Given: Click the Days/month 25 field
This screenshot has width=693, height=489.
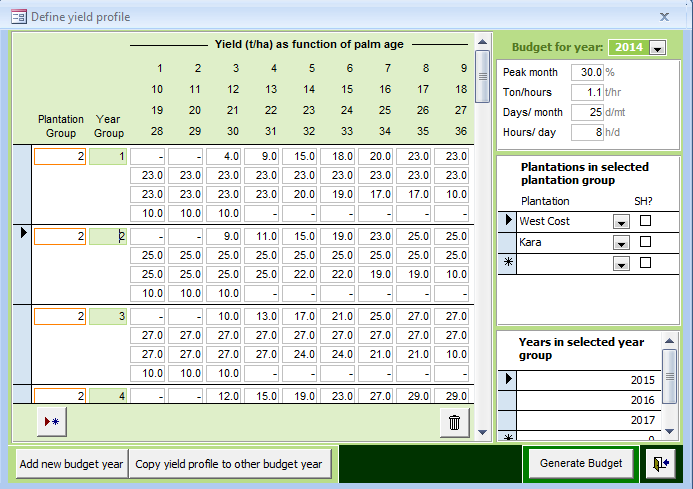Looking at the screenshot, I should click(587, 112).
